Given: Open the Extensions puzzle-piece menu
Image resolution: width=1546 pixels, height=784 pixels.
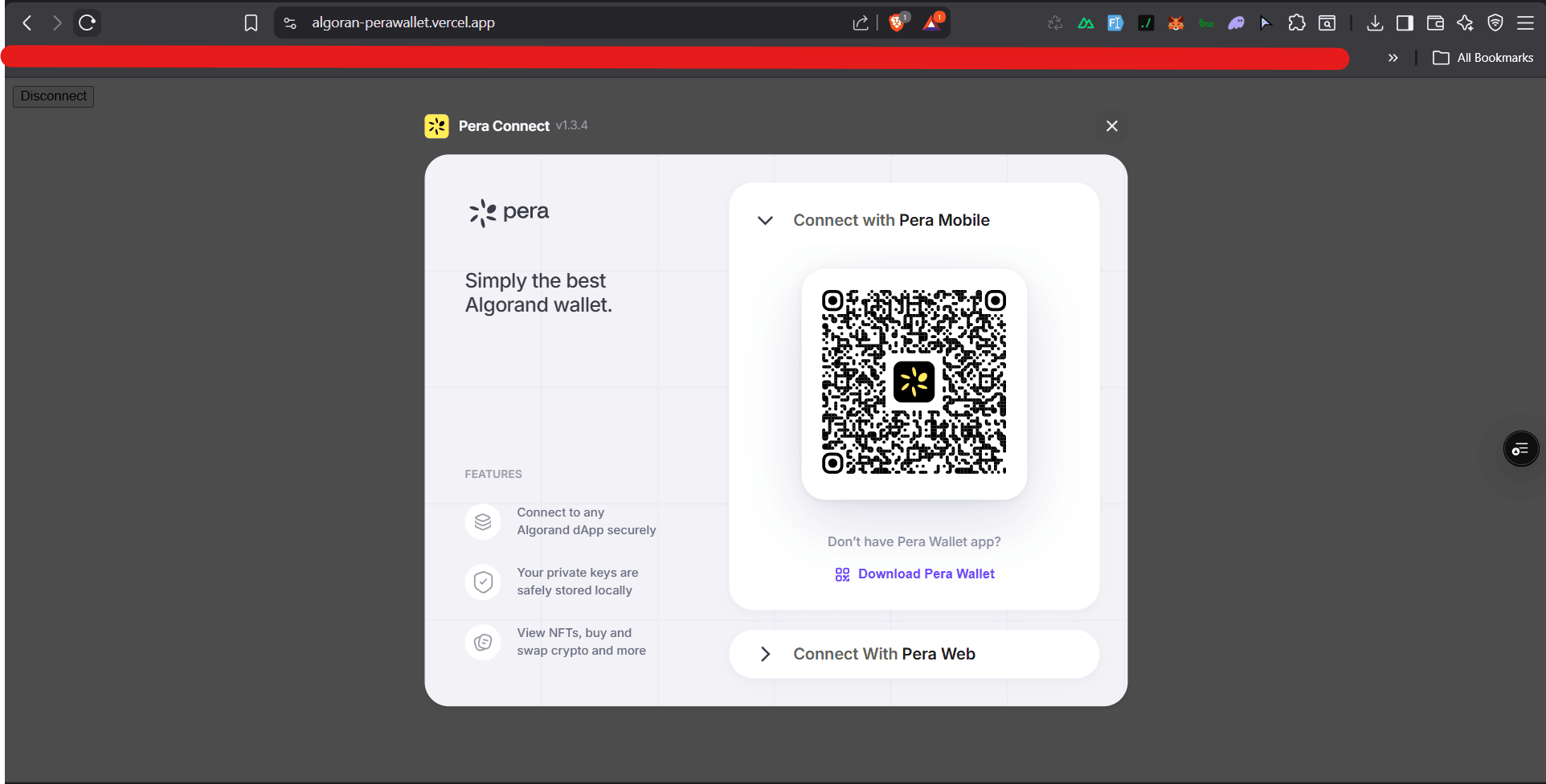Looking at the screenshot, I should point(1296,23).
